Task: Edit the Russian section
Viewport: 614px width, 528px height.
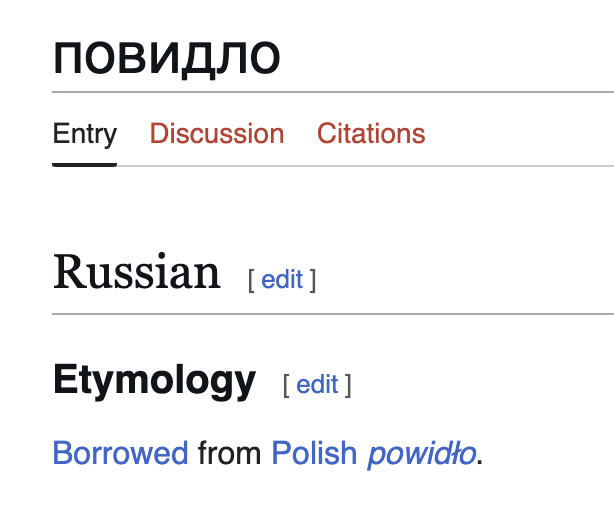Action: 282,280
